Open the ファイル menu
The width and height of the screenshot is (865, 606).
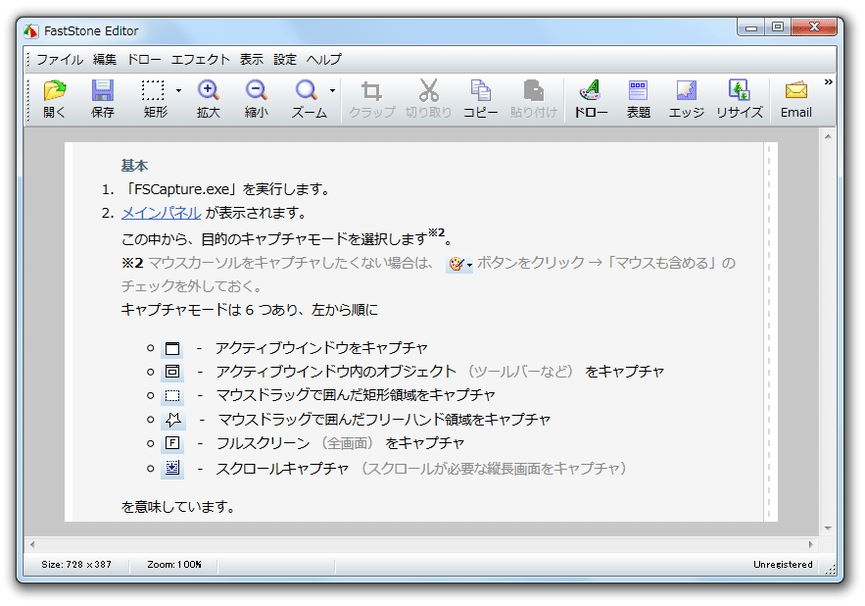pyautogui.click(x=60, y=60)
